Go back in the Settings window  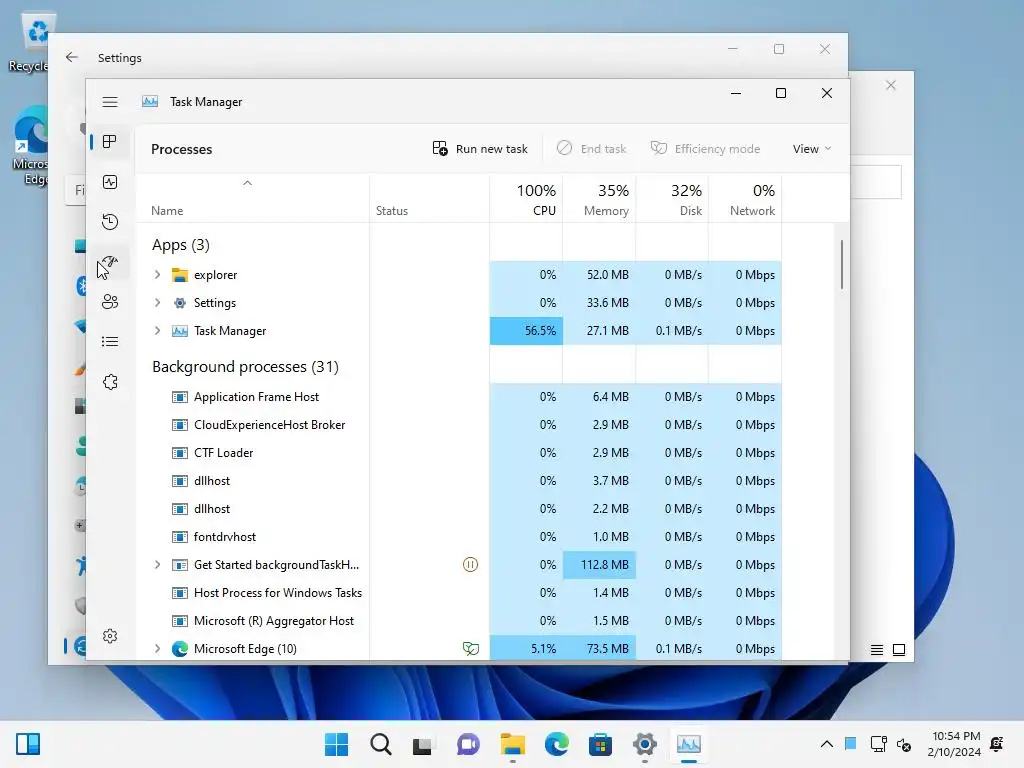pos(72,57)
